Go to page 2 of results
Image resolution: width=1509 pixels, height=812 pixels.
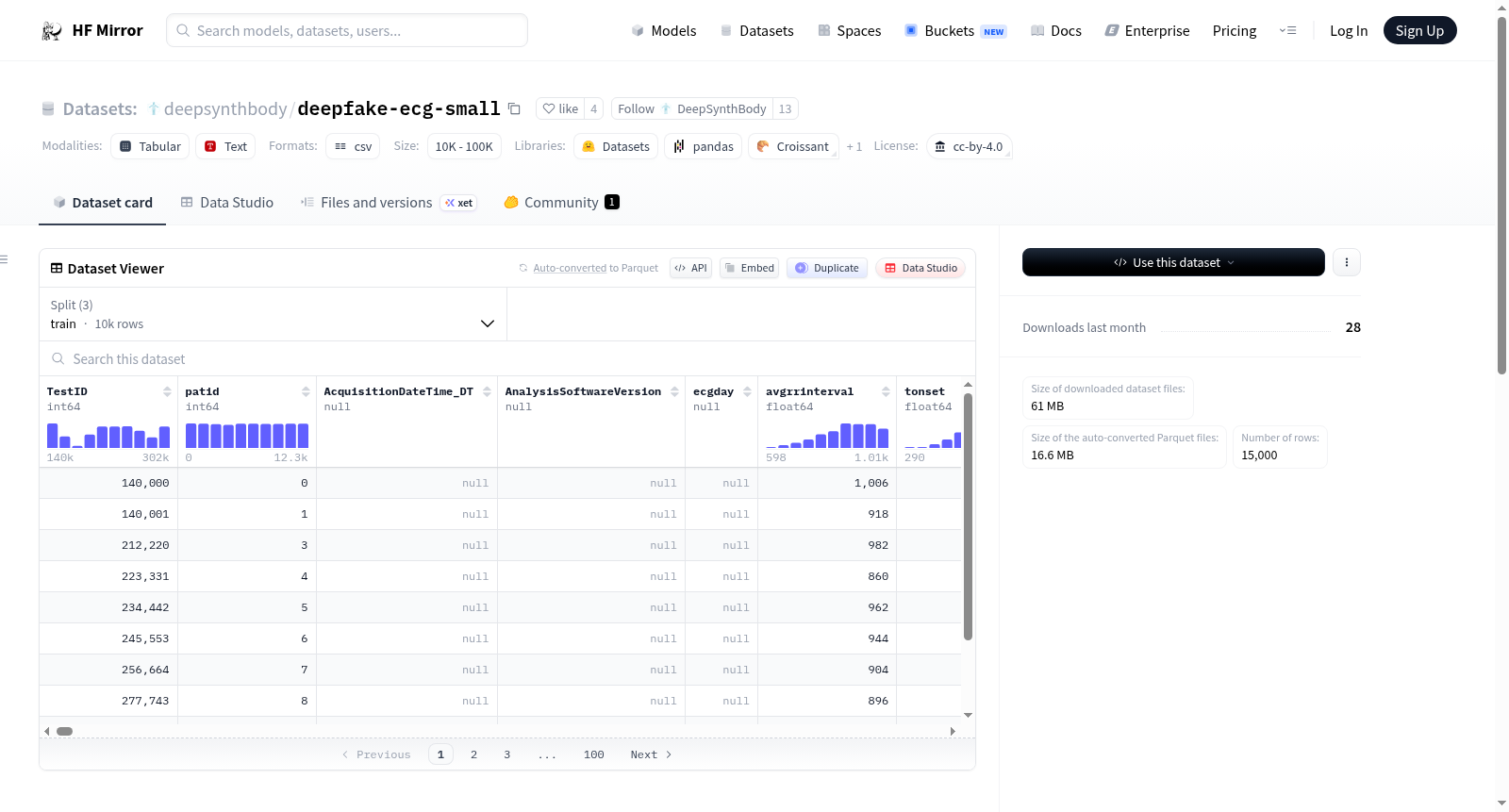pos(473,754)
